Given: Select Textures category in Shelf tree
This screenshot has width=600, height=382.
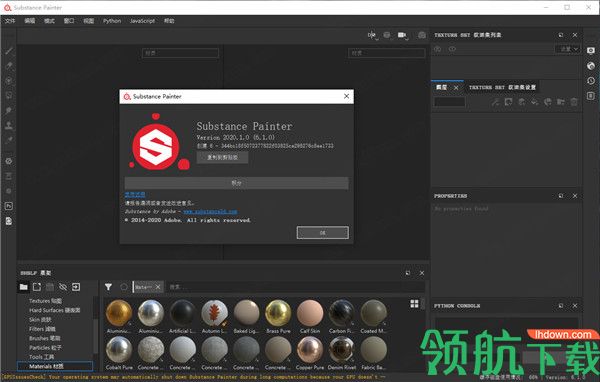Looking at the screenshot, I should 45,301.
